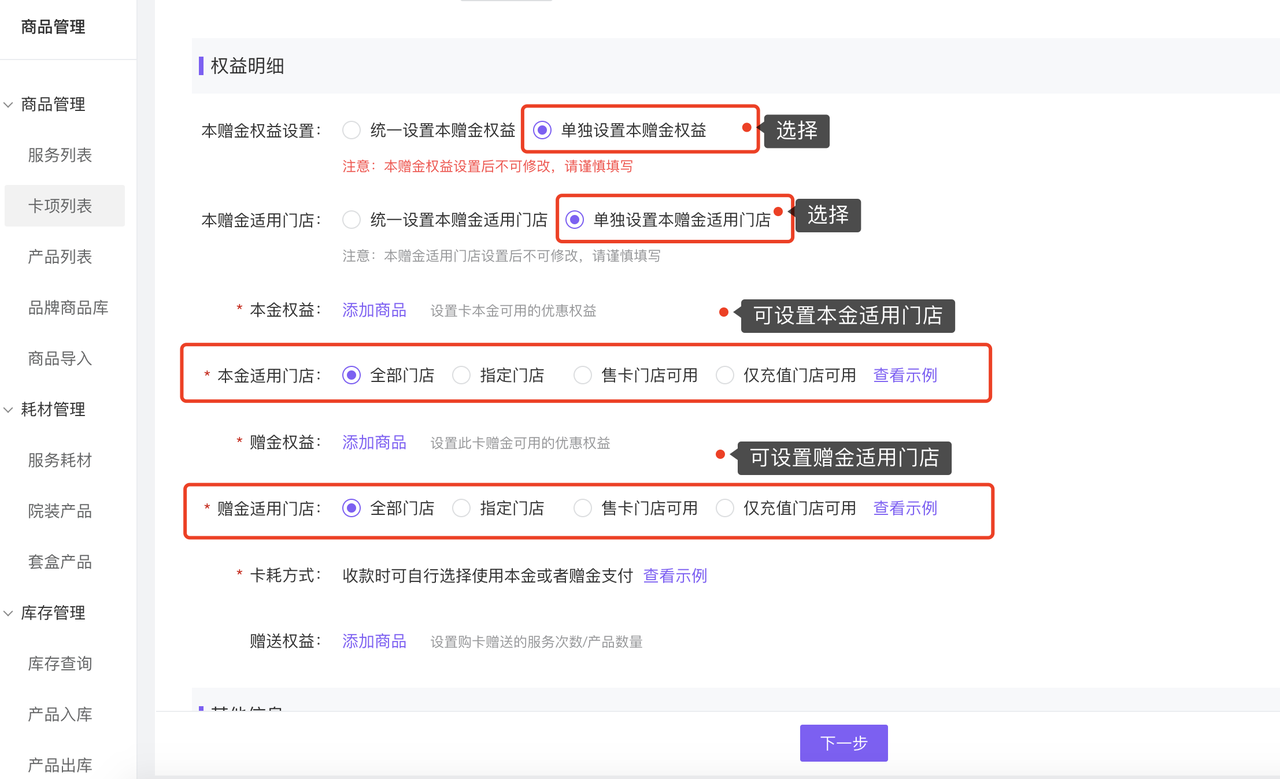Open 库存查询 under 库存管理
This screenshot has height=779, width=1280.
[x=60, y=664]
